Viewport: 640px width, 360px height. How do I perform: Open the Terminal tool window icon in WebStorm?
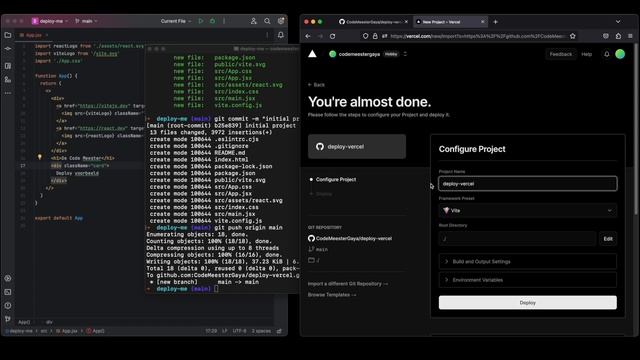[x=8, y=292]
